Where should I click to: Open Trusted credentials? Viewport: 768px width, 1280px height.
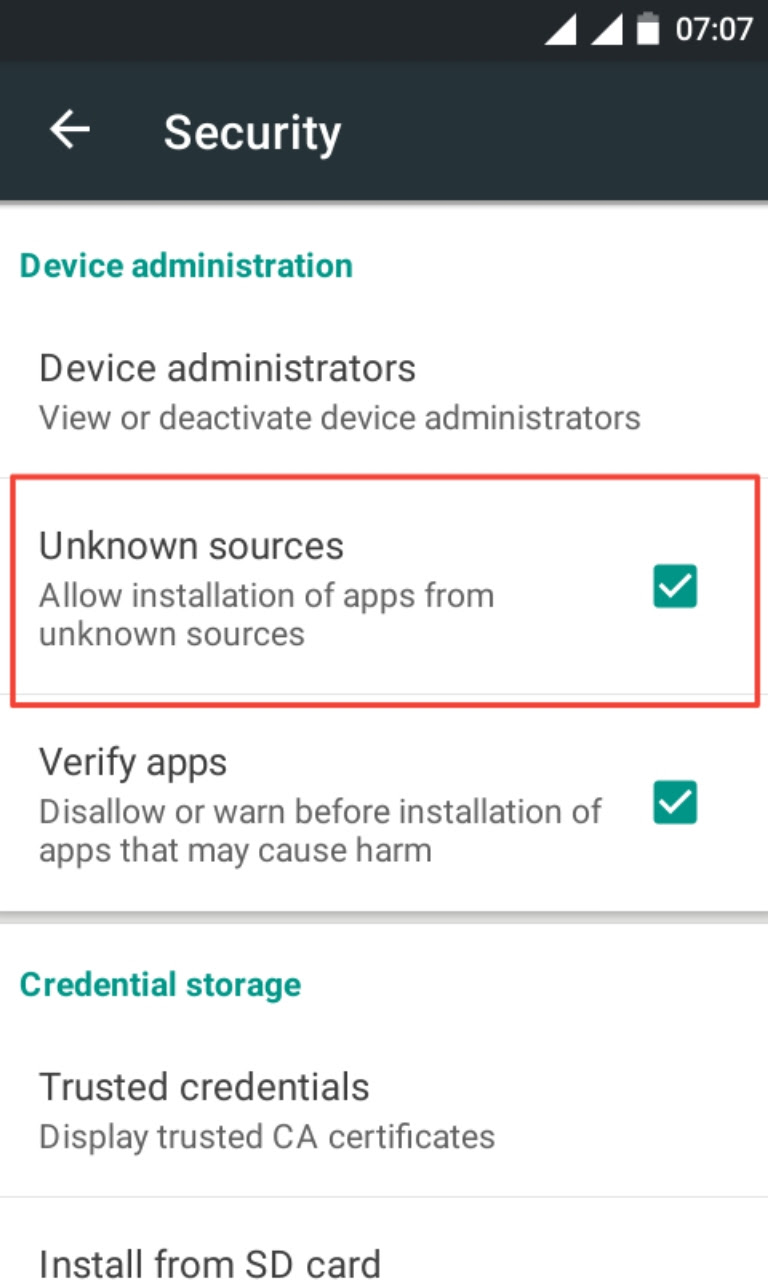pos(384,1108)
